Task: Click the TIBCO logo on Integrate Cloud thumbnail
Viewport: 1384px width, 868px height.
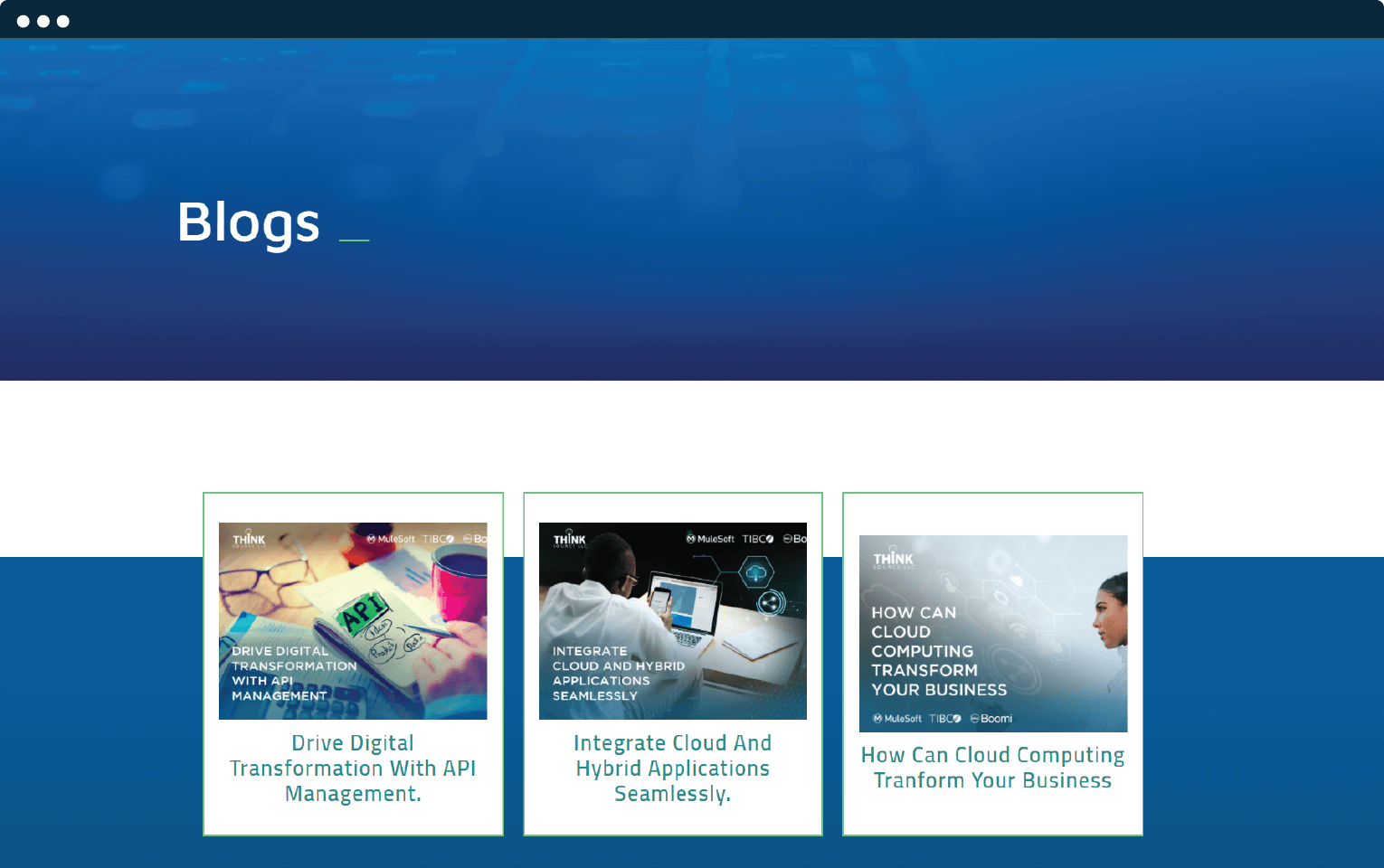Action: pos(758,539)
